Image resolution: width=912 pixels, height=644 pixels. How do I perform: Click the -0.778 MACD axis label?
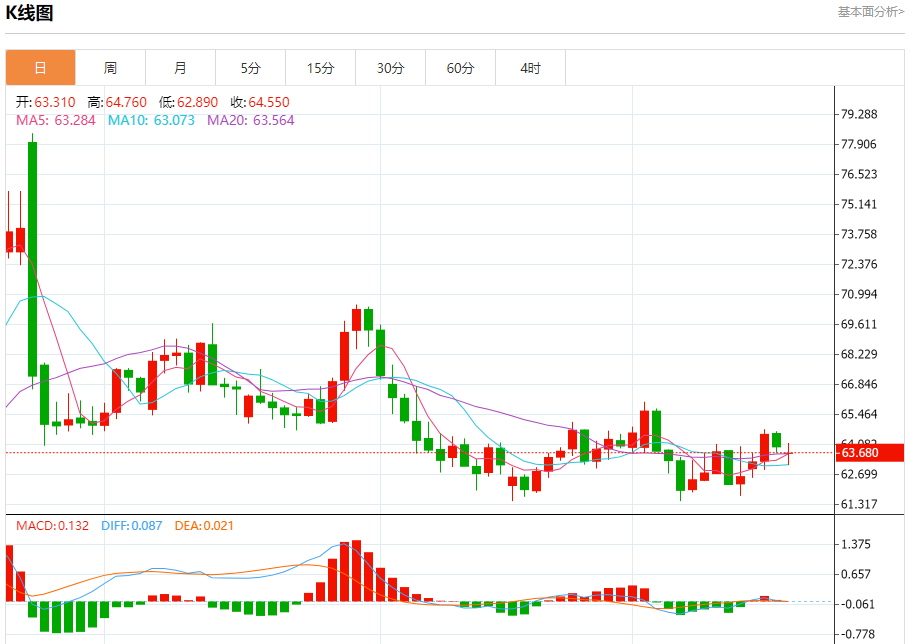point(857,634)
